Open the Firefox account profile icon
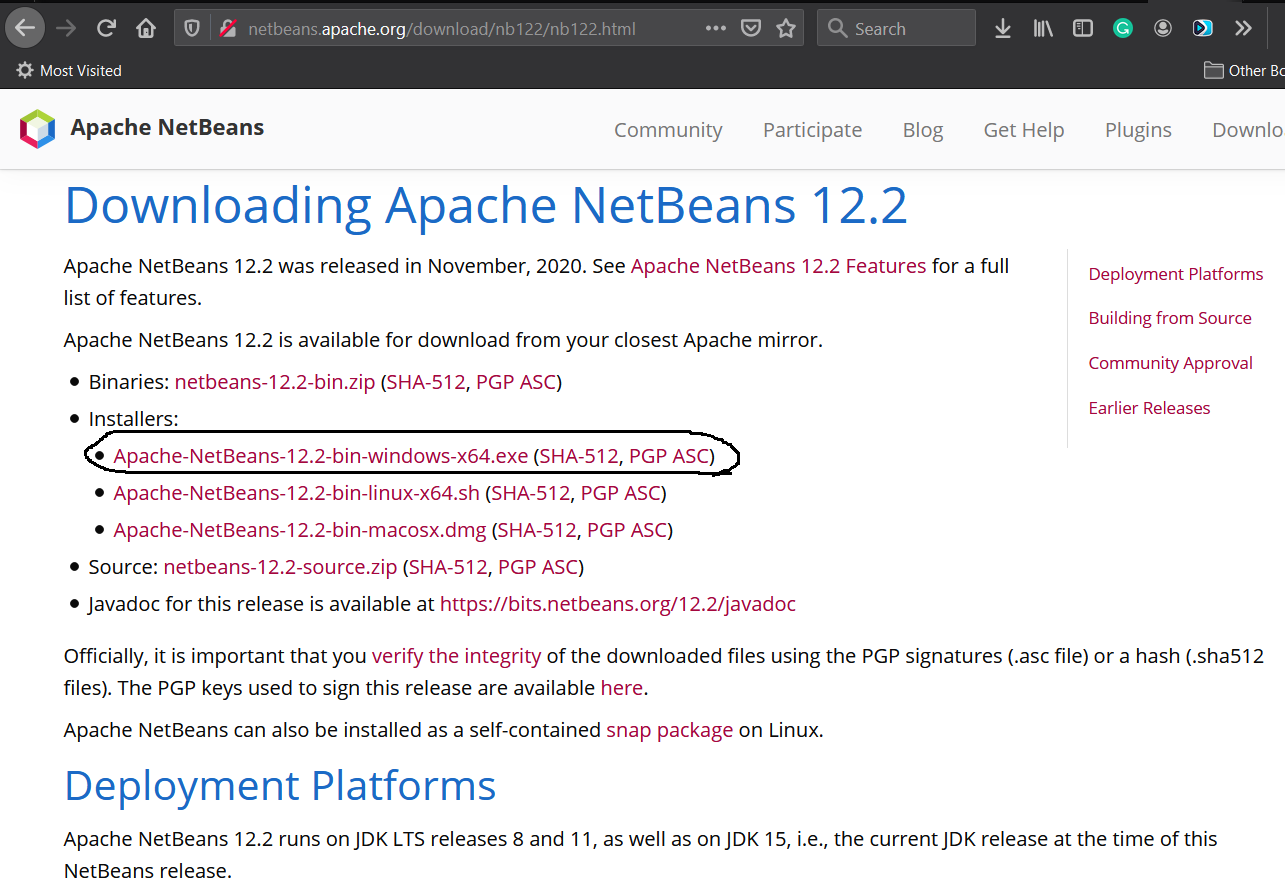The width and height of the screenshot is (1285, 885). [x=1163, y=28]
